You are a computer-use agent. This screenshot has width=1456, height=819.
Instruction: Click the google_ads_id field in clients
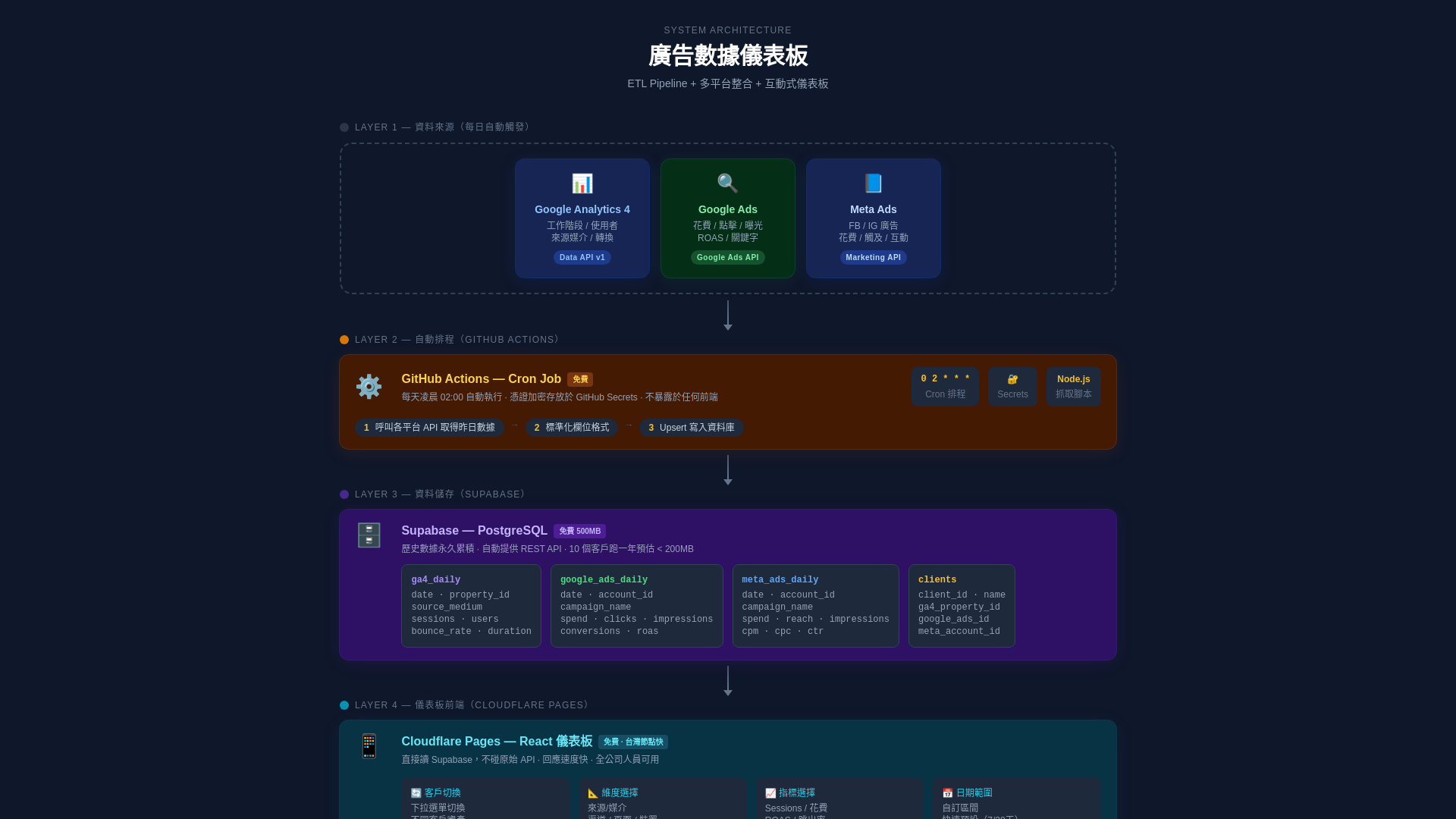pos(954,620)
